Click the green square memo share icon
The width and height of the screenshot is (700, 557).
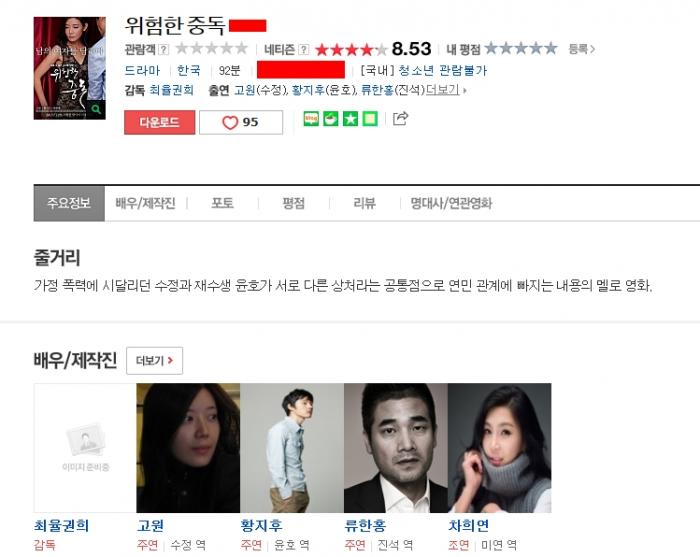coord(370,119)
